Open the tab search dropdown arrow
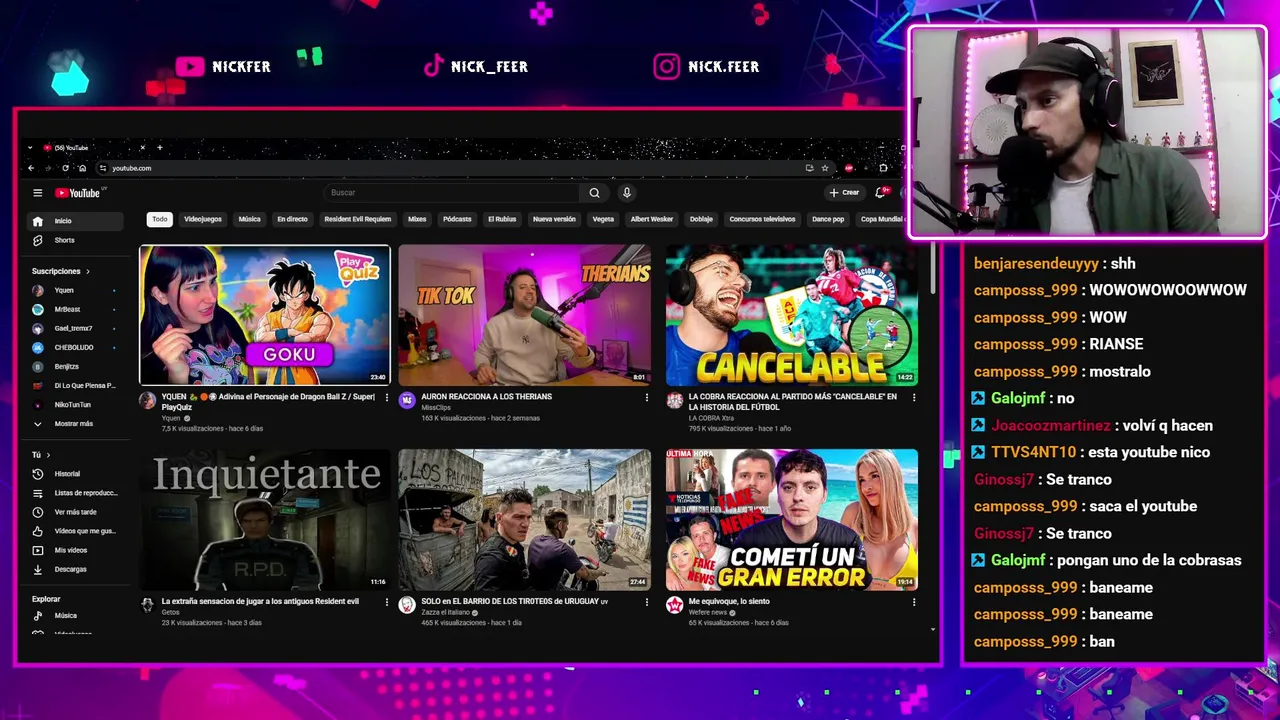Screen dimensions: 1280x720 point(31,148)
